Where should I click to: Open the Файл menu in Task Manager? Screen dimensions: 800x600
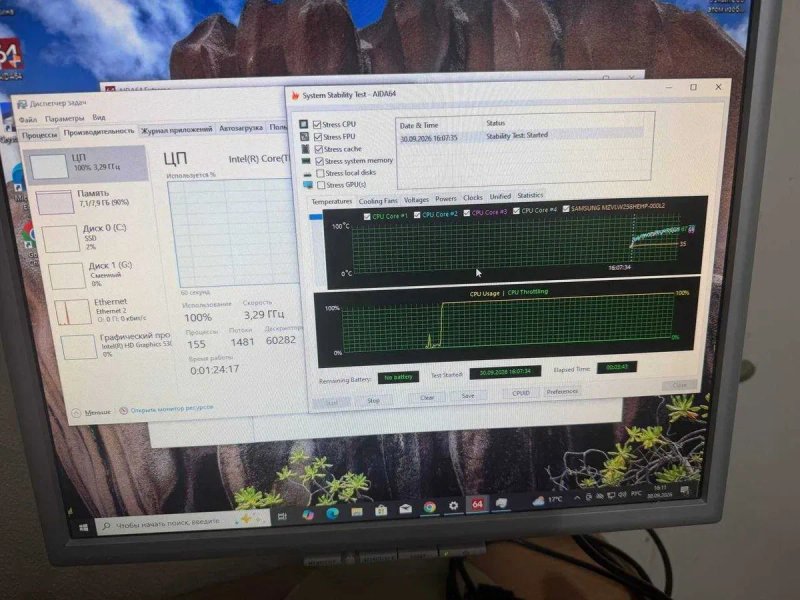pos(28,119)
